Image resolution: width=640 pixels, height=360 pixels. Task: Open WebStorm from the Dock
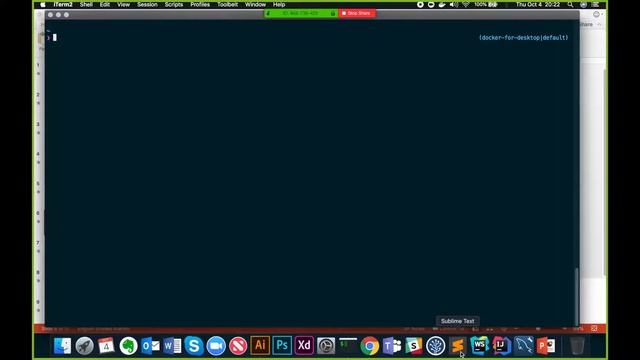click(480, 346)
